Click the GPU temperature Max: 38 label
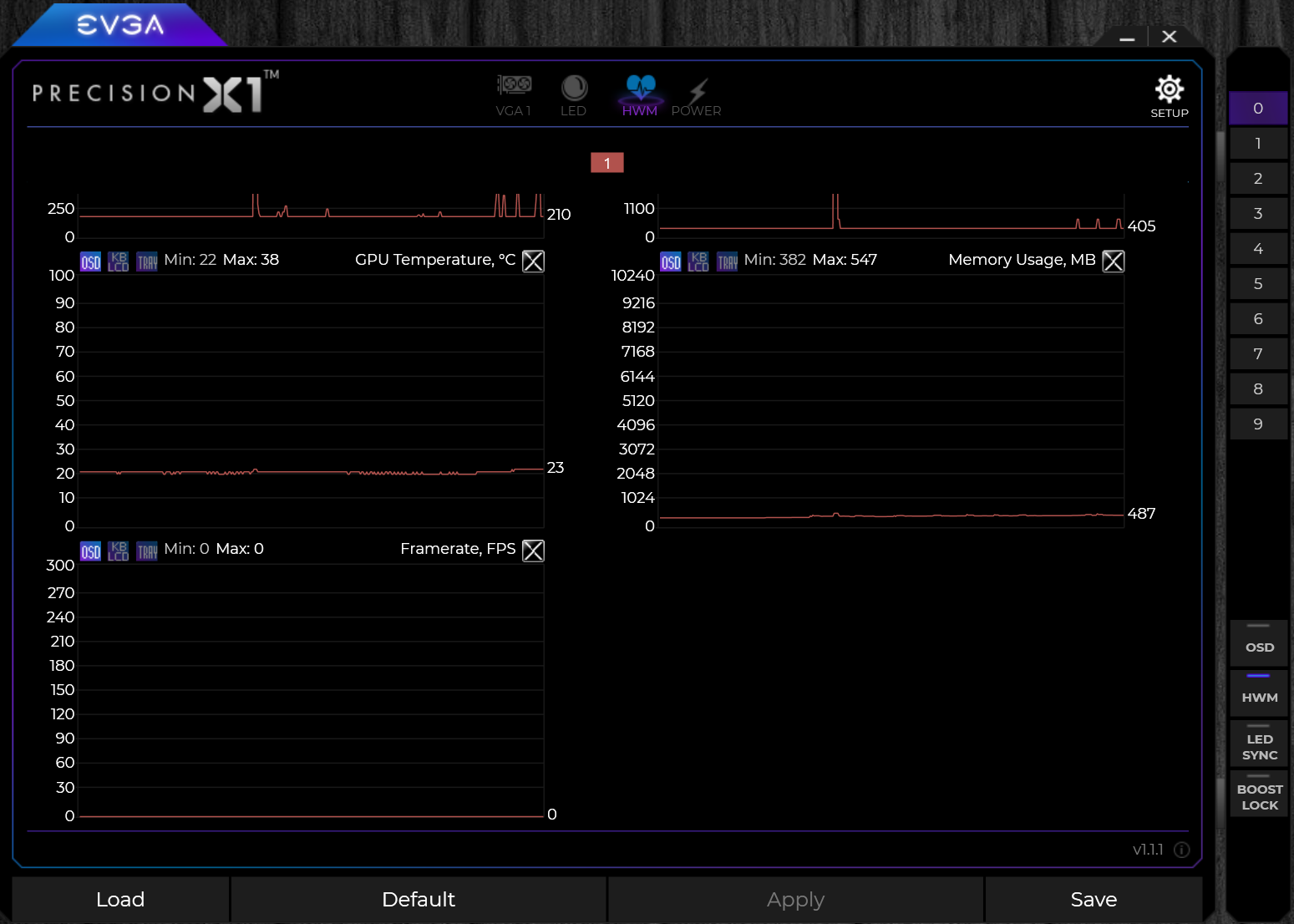This screenshot has width=1294, height=924. (x=251, y=260)
